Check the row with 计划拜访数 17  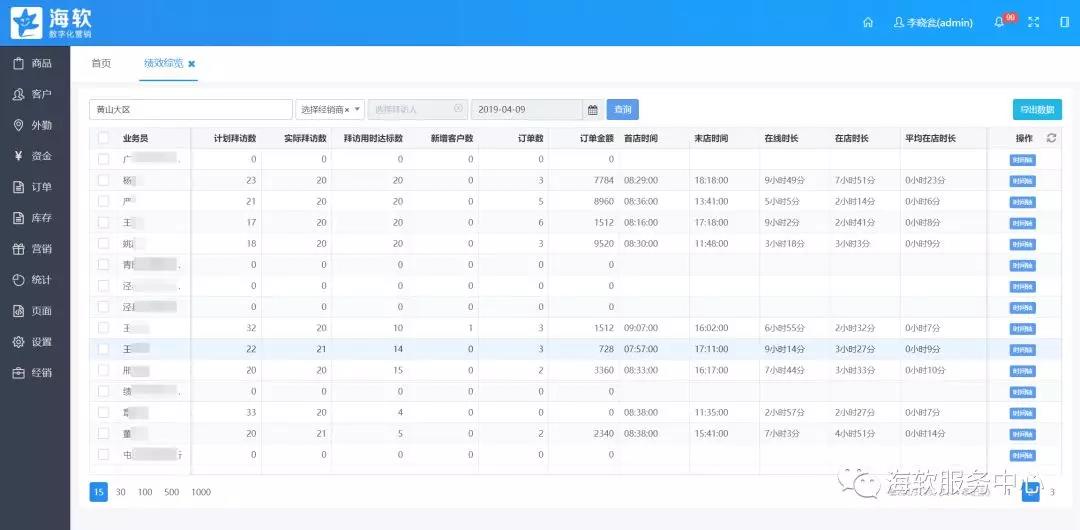point(103,223)
